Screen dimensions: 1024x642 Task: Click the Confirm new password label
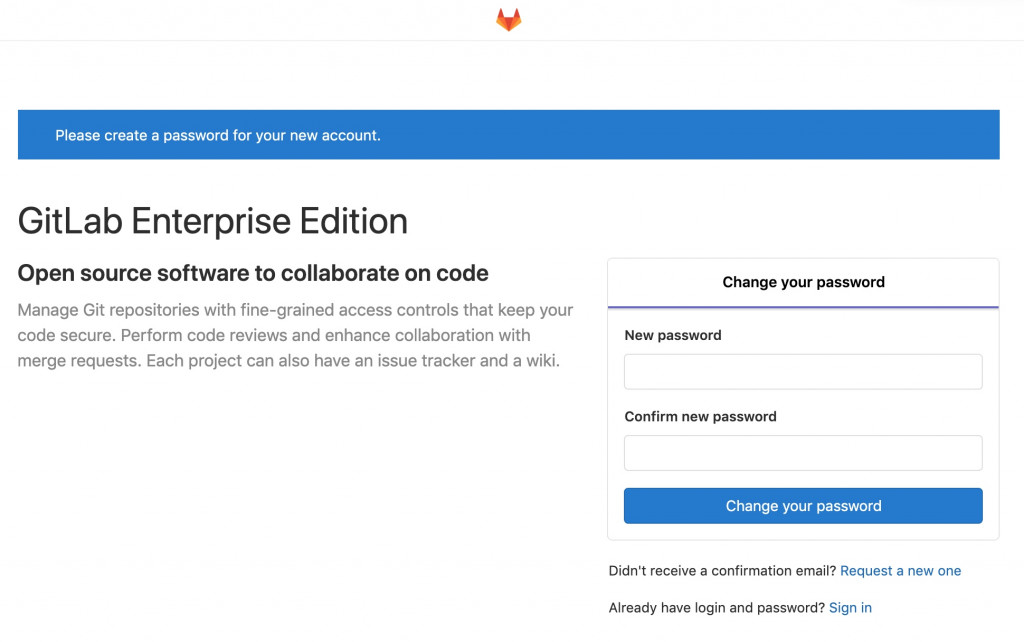[700, 417]
